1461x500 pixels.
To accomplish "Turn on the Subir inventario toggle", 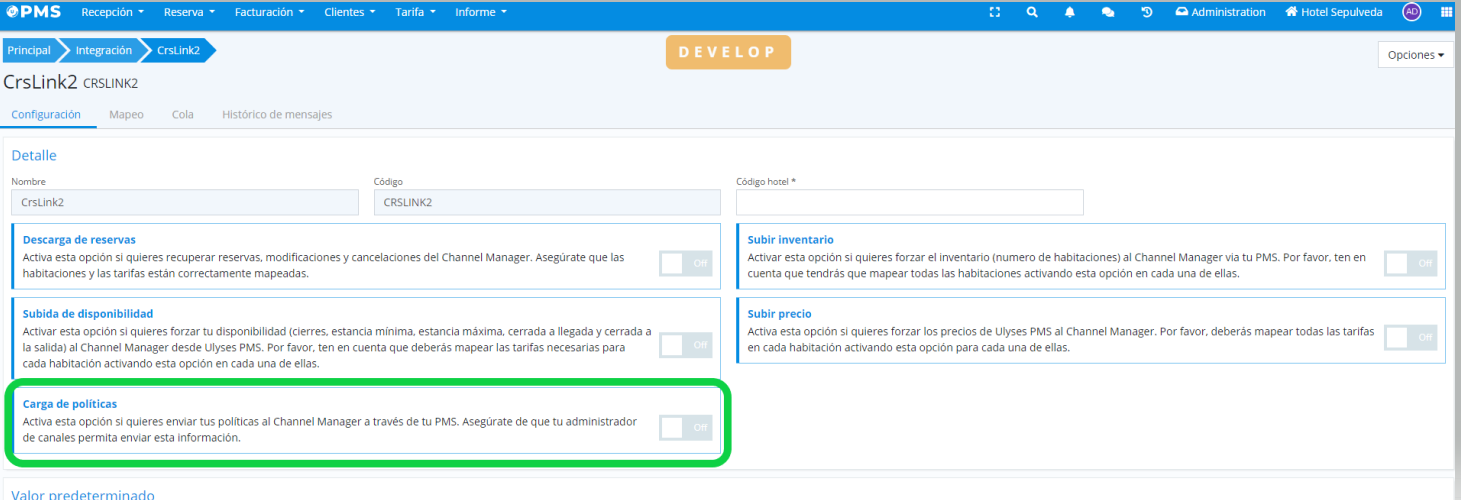I will [x=1410, y=263].
